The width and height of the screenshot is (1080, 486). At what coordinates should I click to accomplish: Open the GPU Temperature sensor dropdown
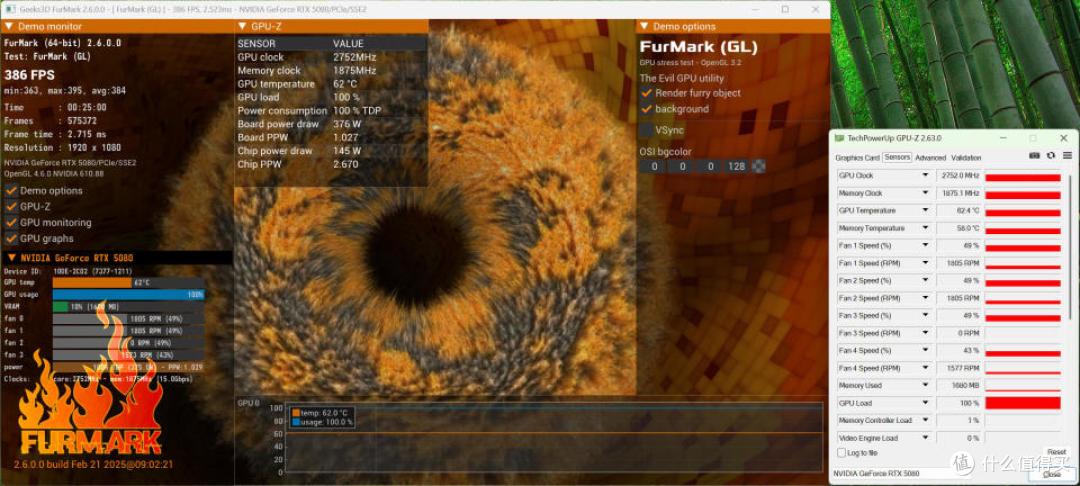click(926, 211)
